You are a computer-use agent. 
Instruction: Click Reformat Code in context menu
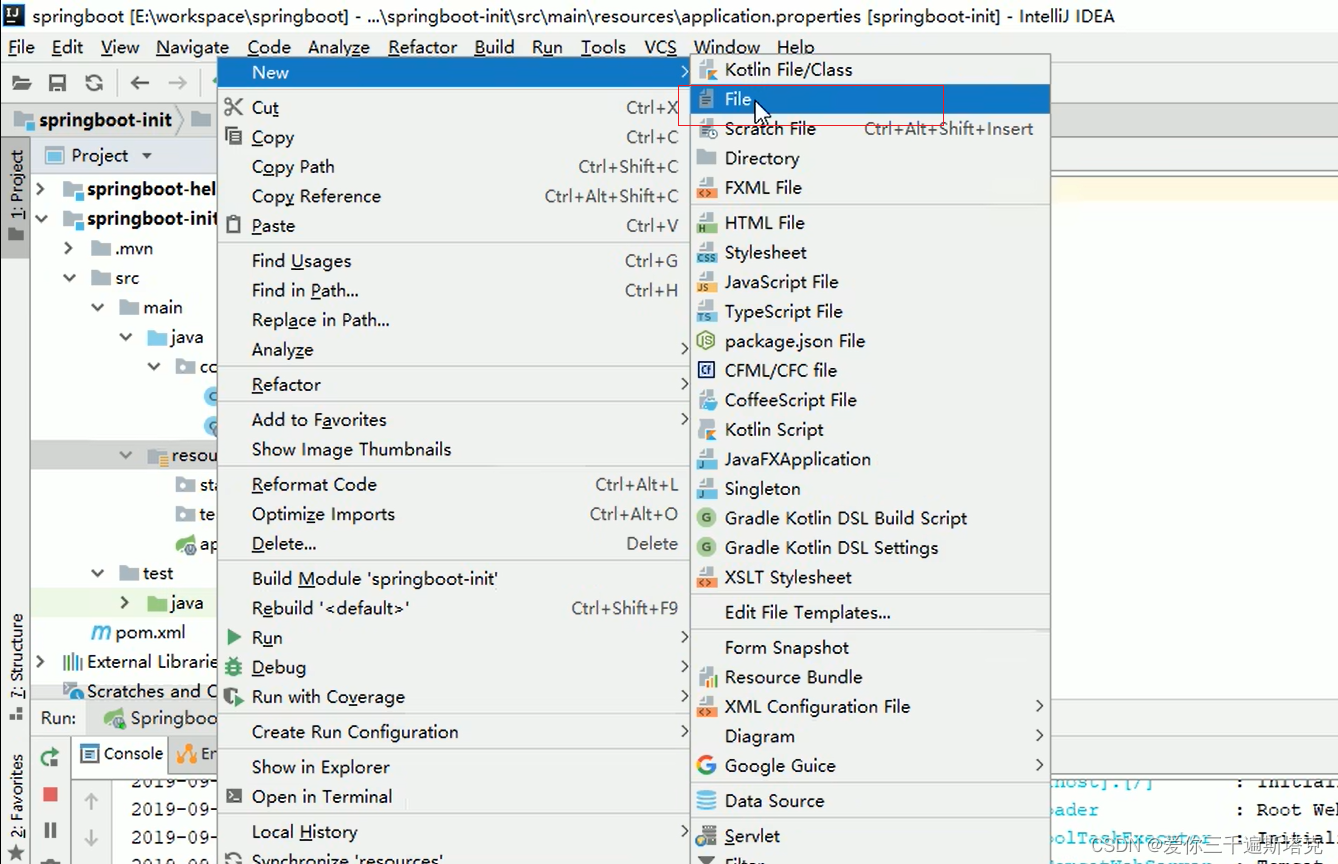tap(453, 485)
